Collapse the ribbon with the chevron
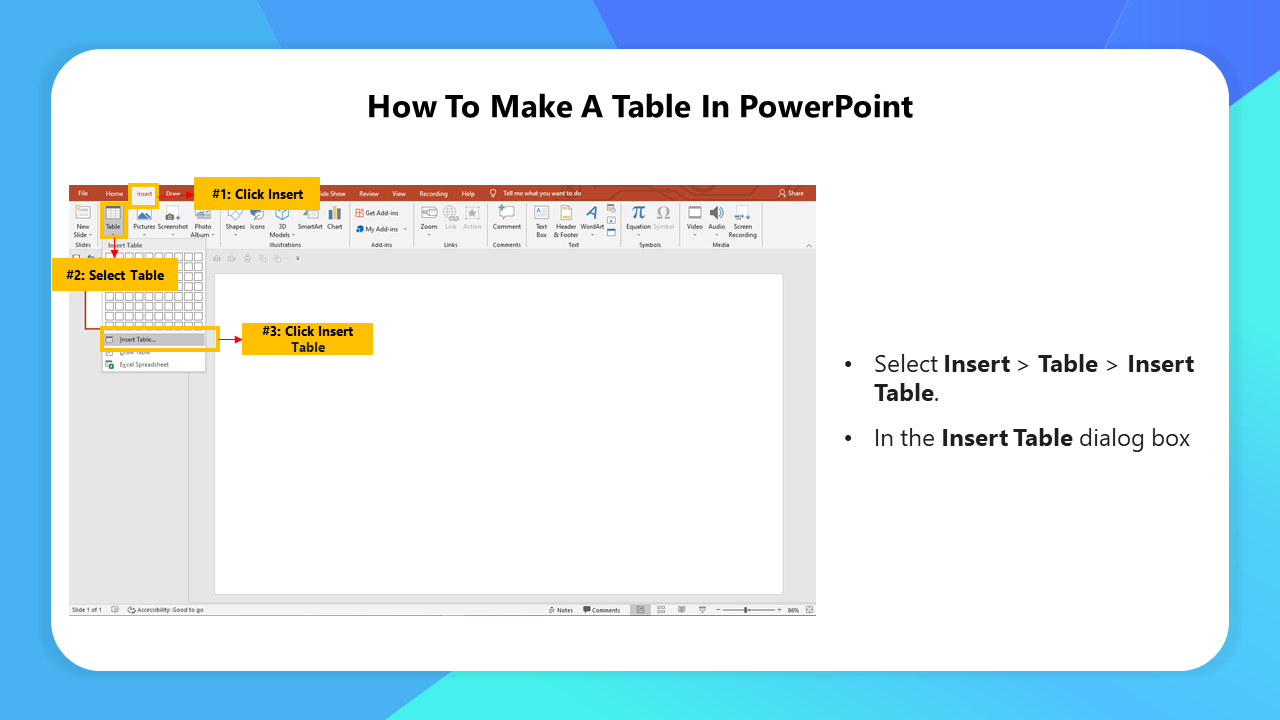This screenshot has height=720, width=1280. (809, 245)
